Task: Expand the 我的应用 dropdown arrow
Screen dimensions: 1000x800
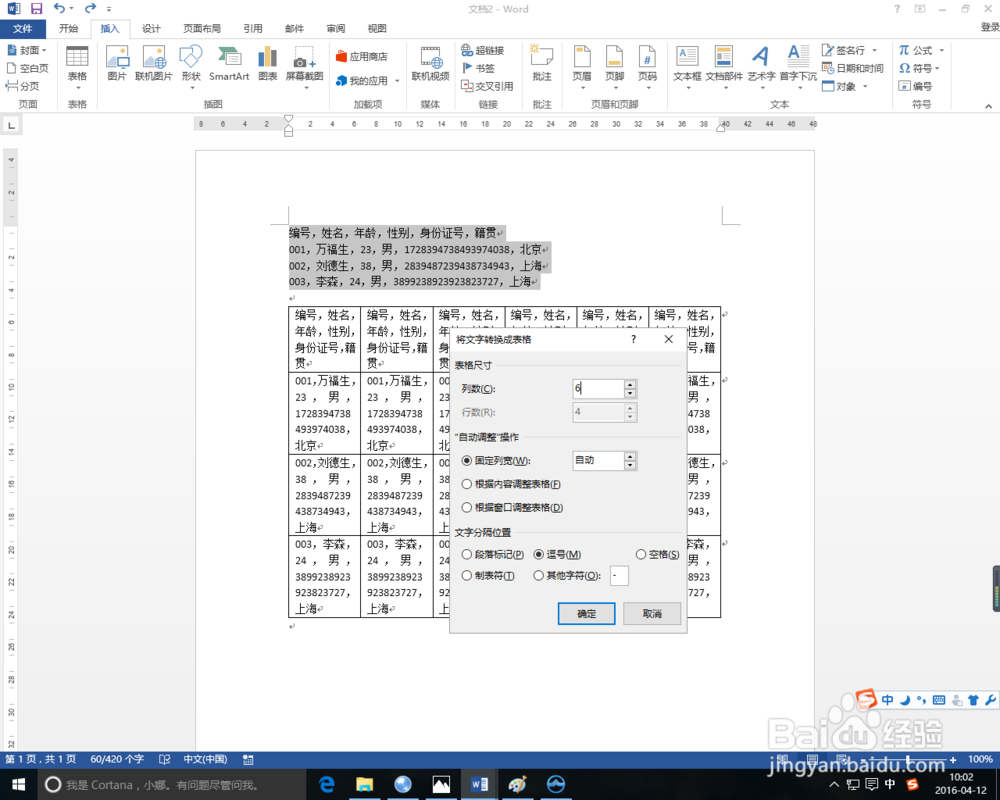Action: tap(397, 81)
